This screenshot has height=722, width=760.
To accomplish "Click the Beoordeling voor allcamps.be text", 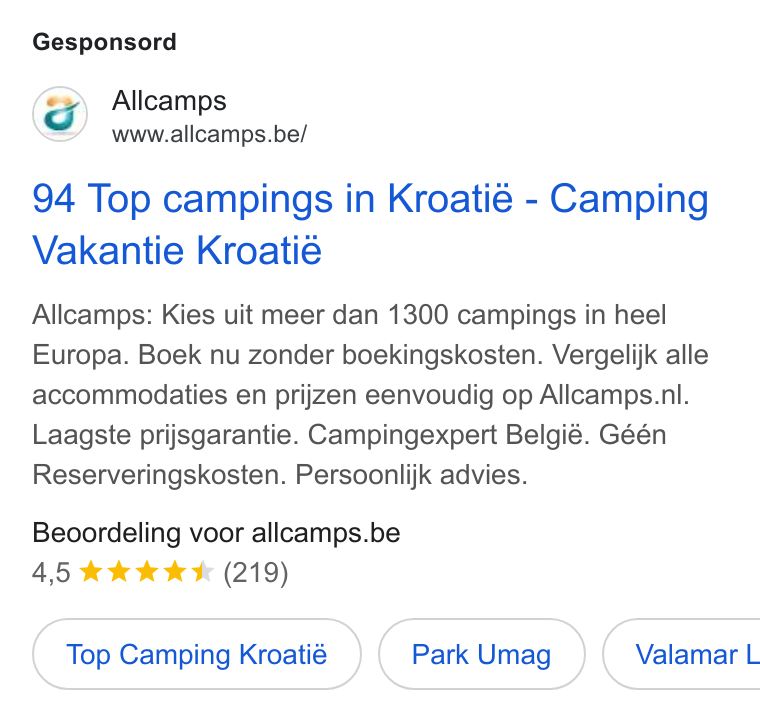I will click(x=216, y=533).
